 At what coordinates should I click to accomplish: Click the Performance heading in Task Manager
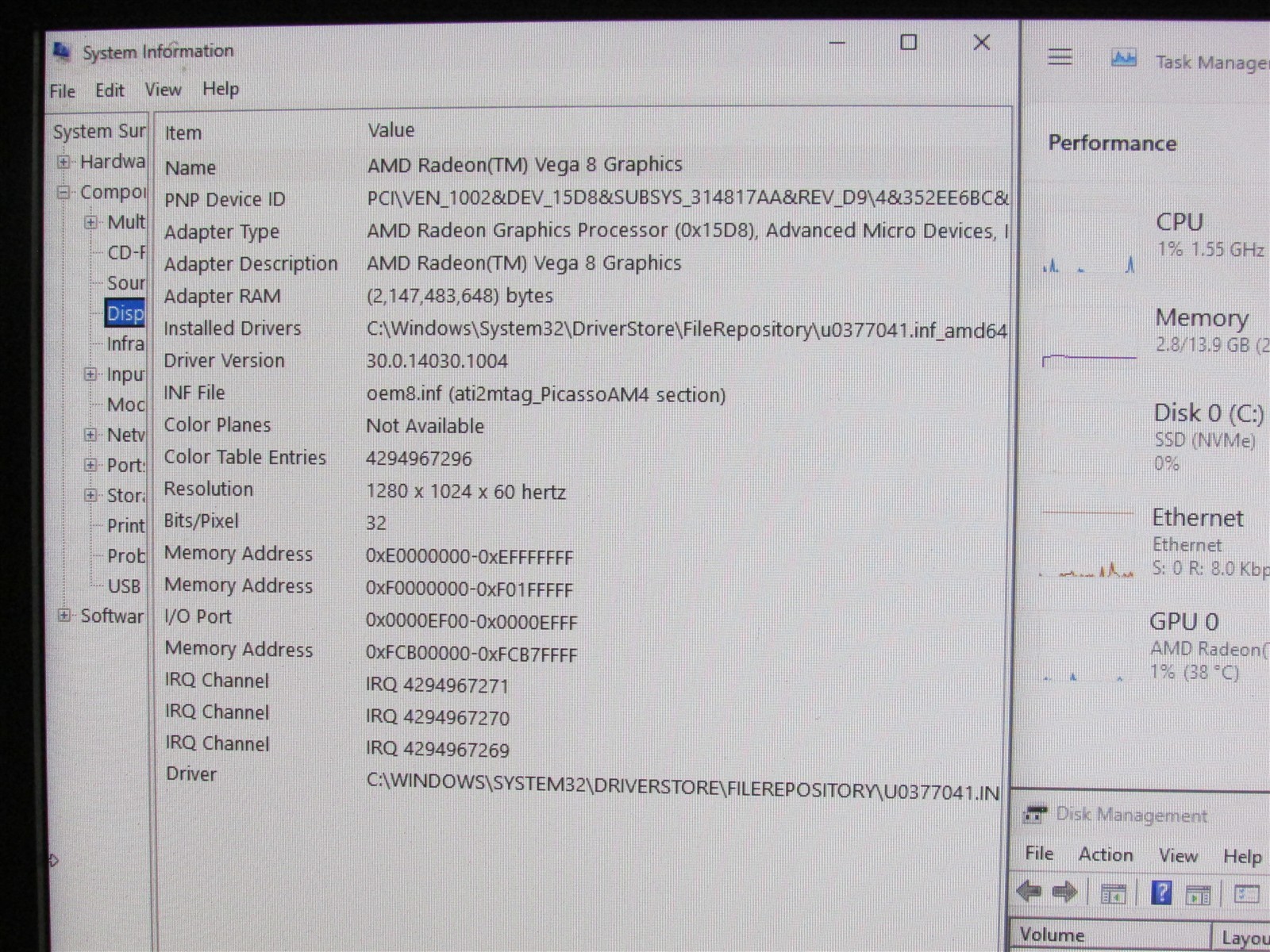pyautogui.click(x=1112, y=144)
